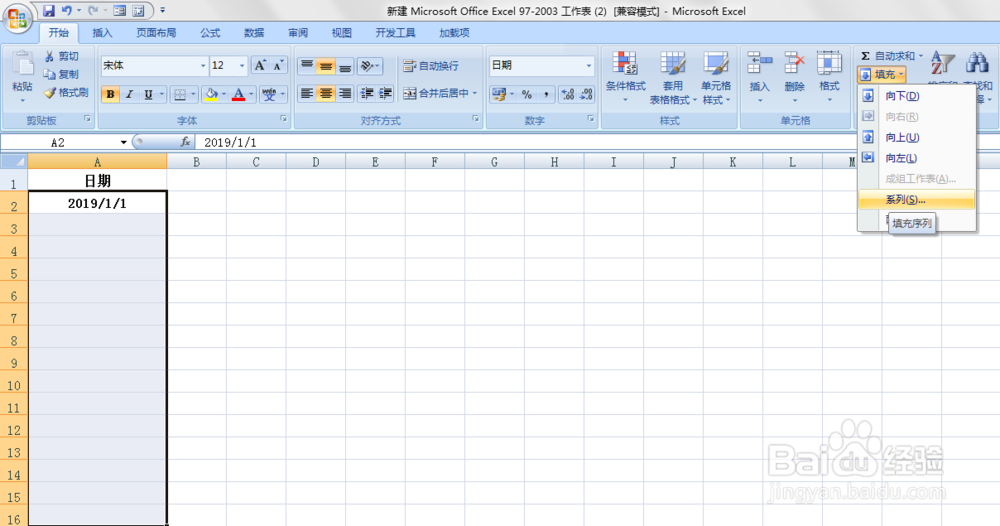1000x526 pixels.
Task: Decrease decimal places
Action: click(x=586, y=94)
